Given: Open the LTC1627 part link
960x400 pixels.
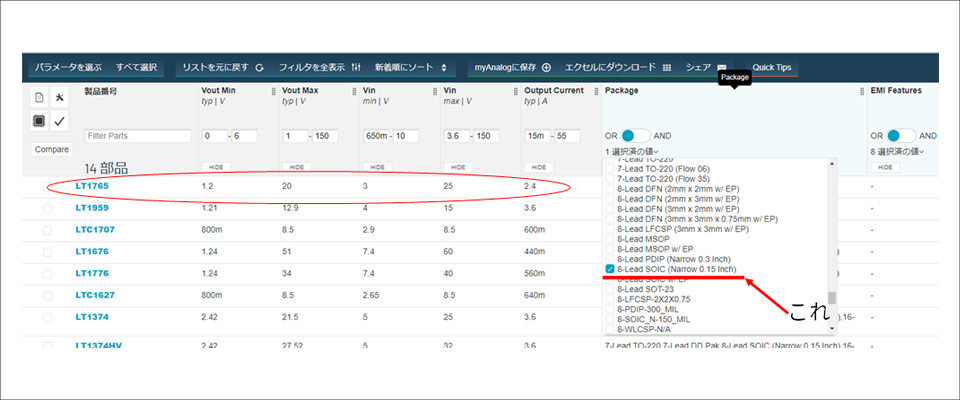Looking at the screenshot, I should [96, 295].
